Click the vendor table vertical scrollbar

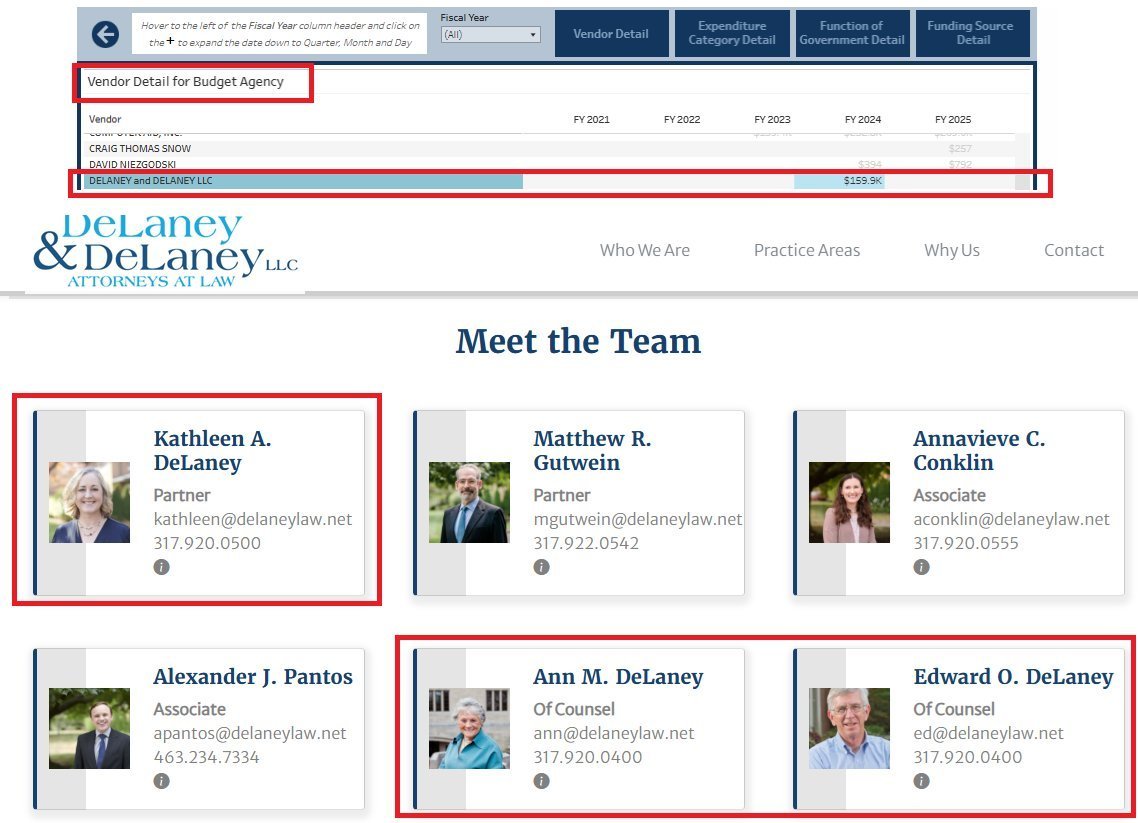(x=1023, y=161)
